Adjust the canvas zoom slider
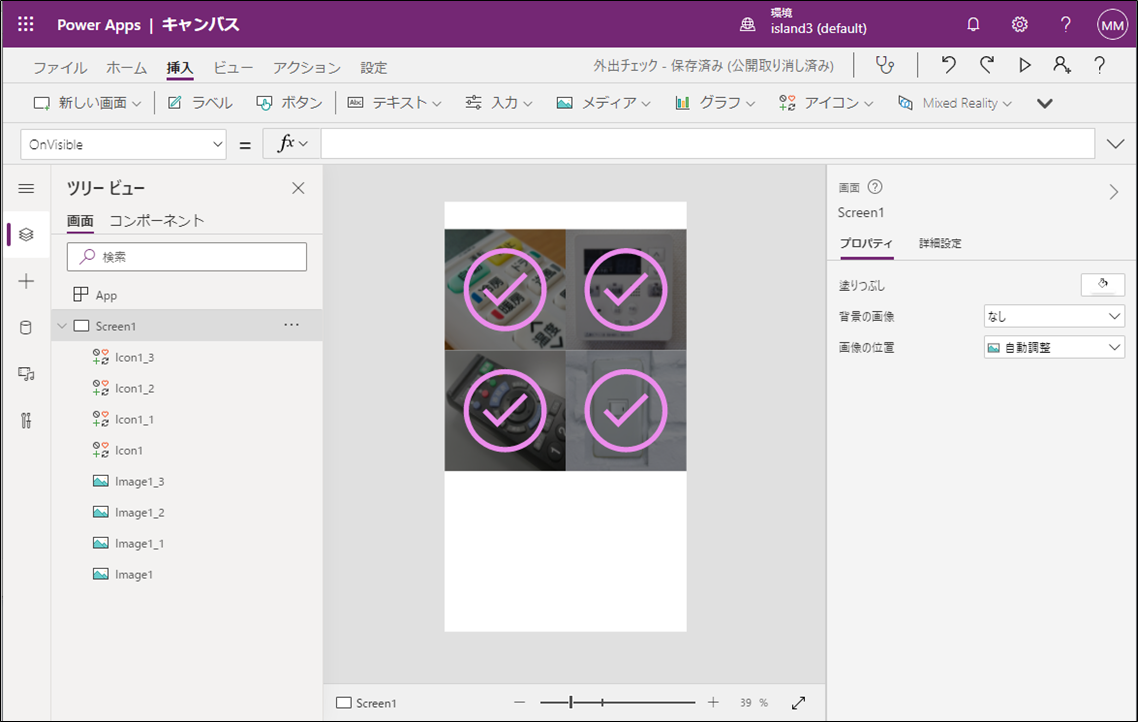 (617, 702)
